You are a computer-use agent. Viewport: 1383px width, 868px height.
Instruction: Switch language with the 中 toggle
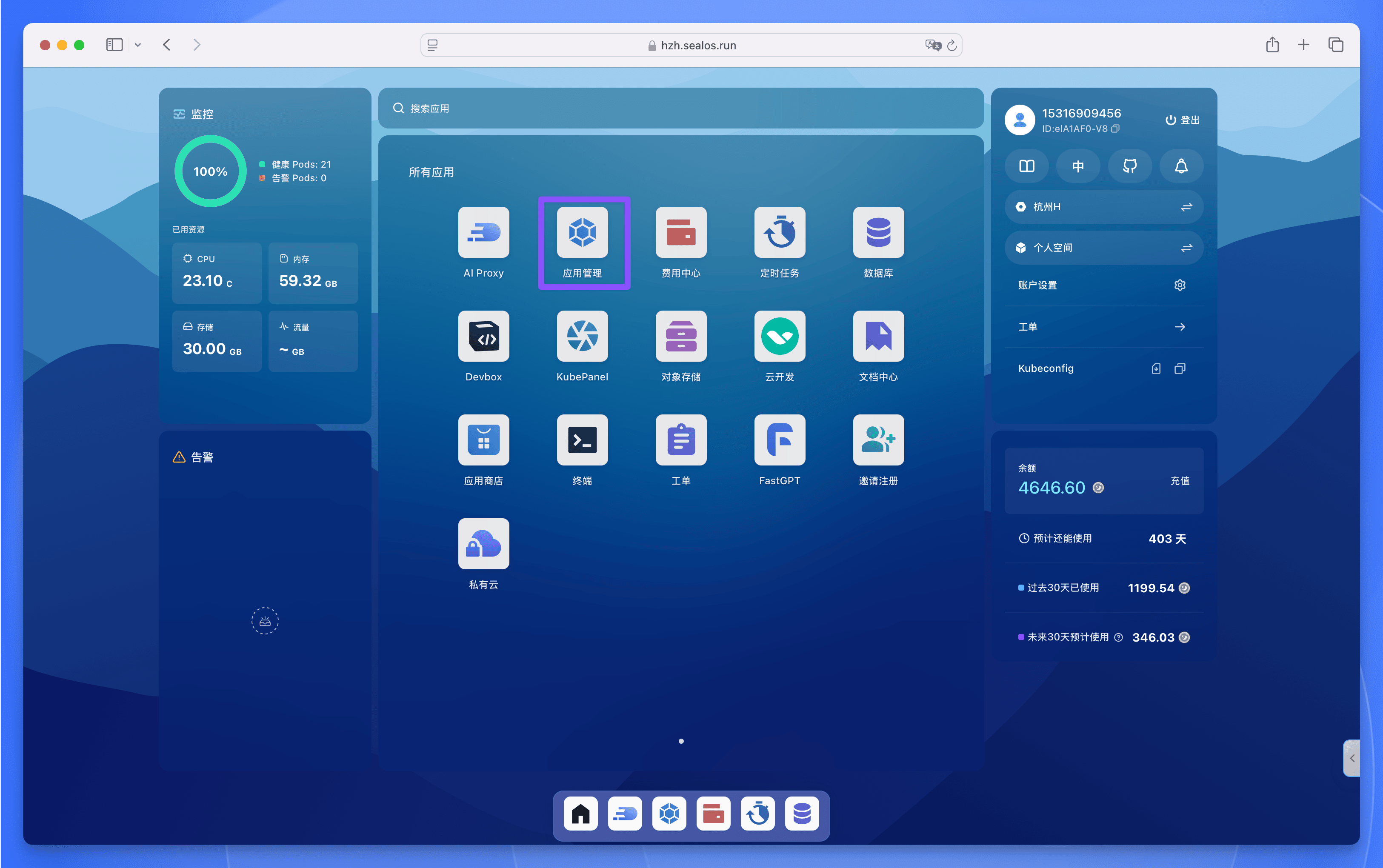click(1077, 166)
